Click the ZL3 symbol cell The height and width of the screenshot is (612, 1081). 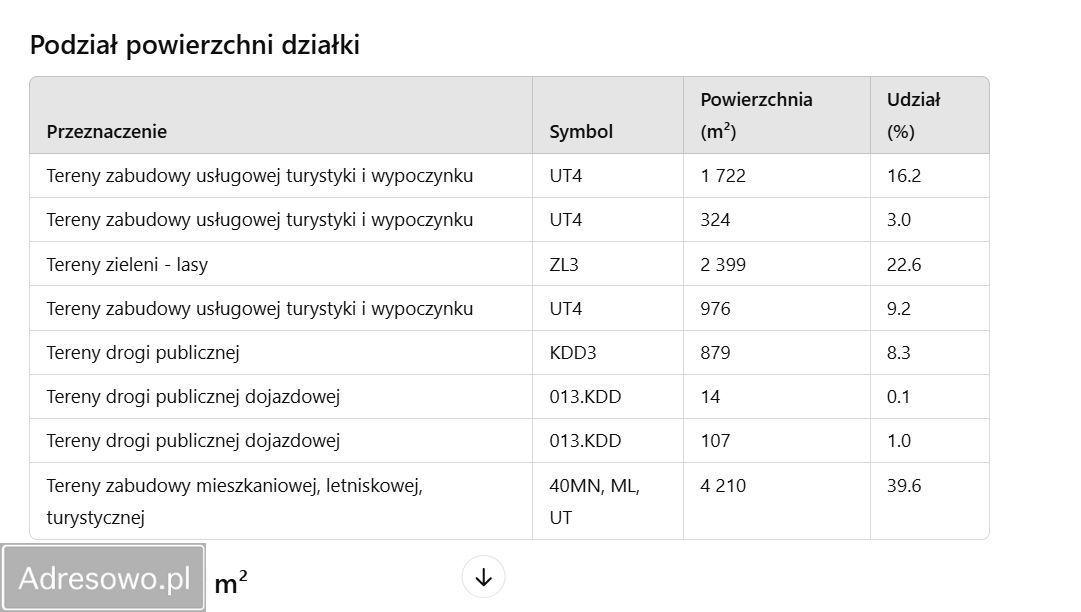pos(567,264)
